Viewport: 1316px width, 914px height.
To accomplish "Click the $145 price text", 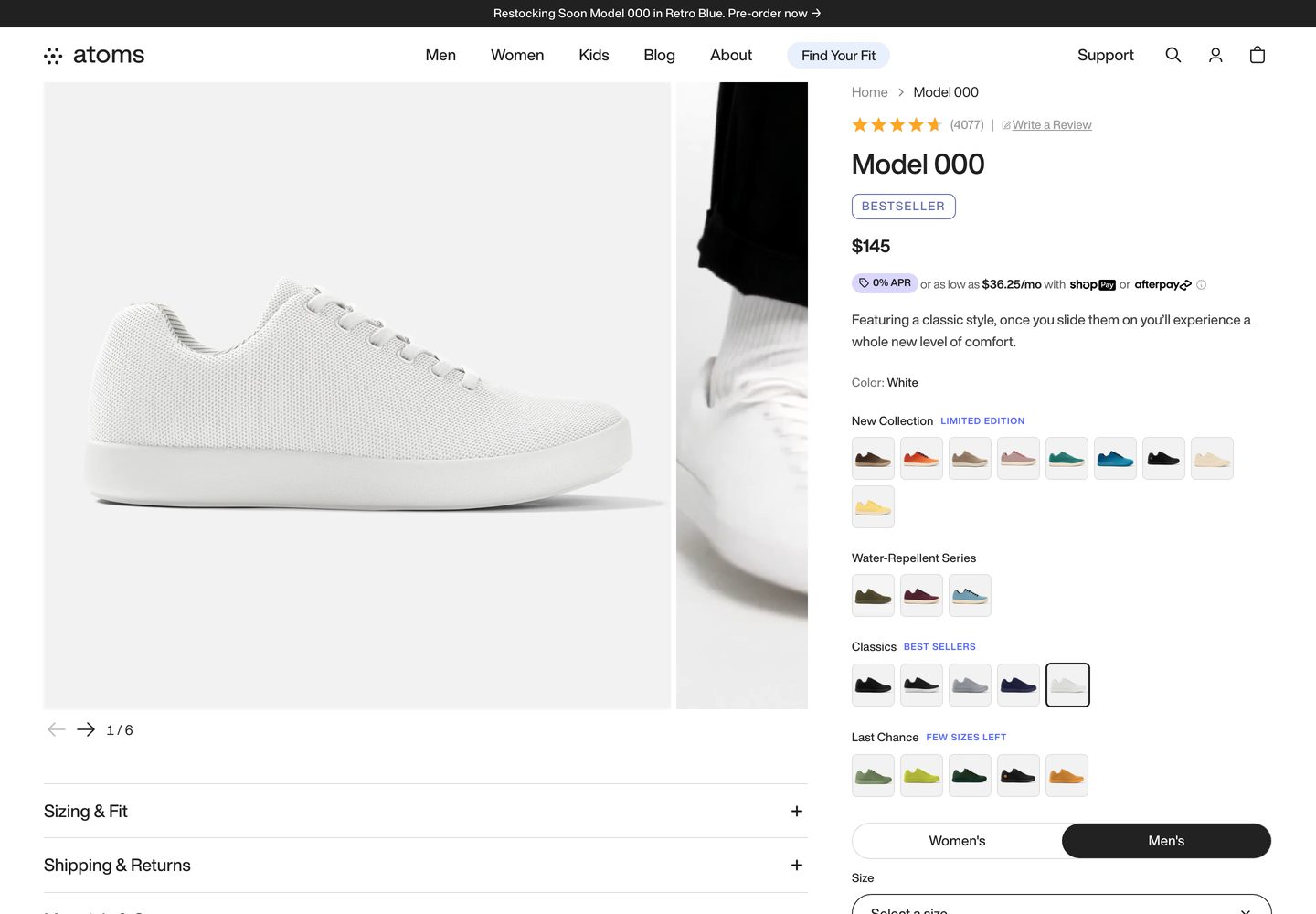I will (x=871, y=246).
